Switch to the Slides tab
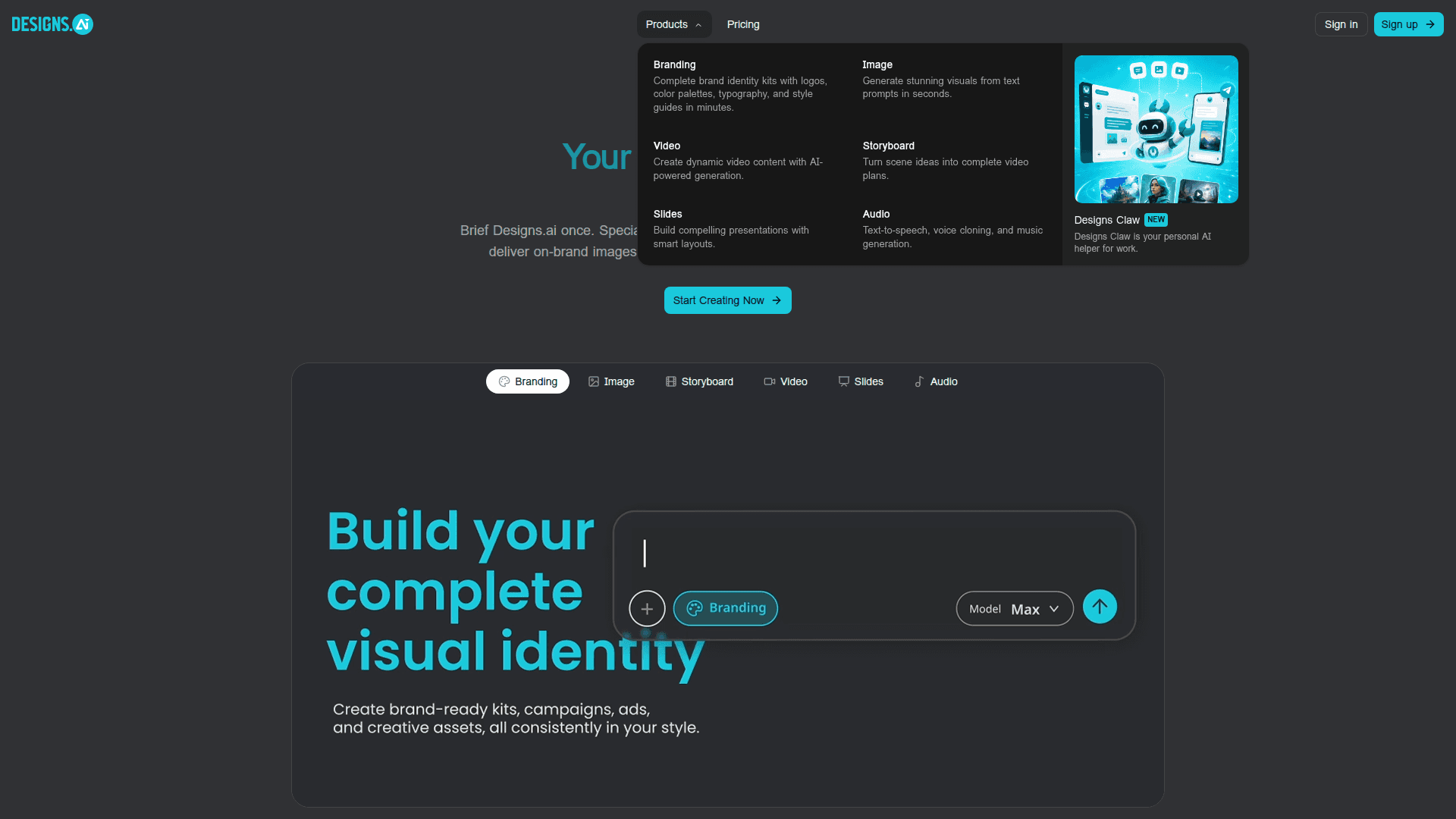Image resolution: width=1456 pixels, height=819 pixels. (861, 381)
